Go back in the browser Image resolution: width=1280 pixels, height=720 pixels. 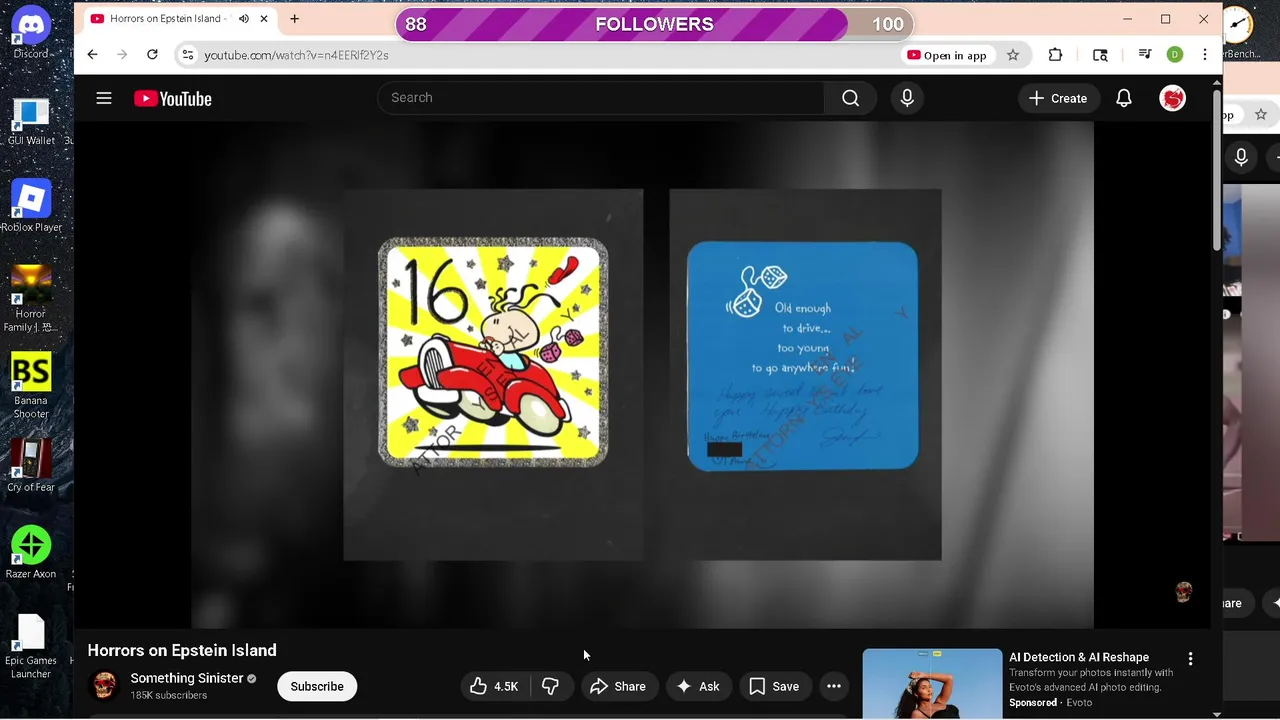tap(92, 55)
